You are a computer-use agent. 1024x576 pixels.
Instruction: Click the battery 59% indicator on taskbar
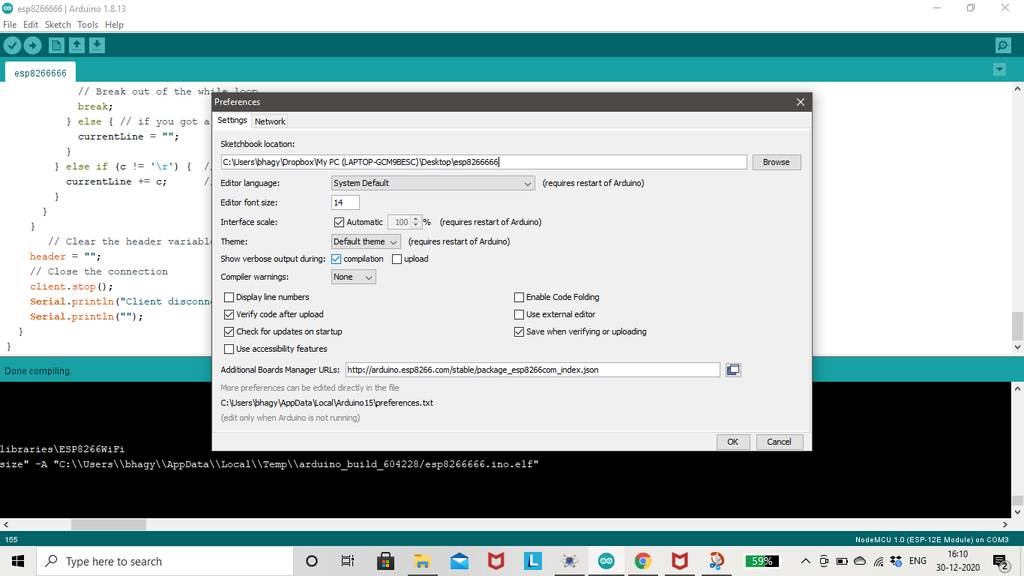coord(761,561)
